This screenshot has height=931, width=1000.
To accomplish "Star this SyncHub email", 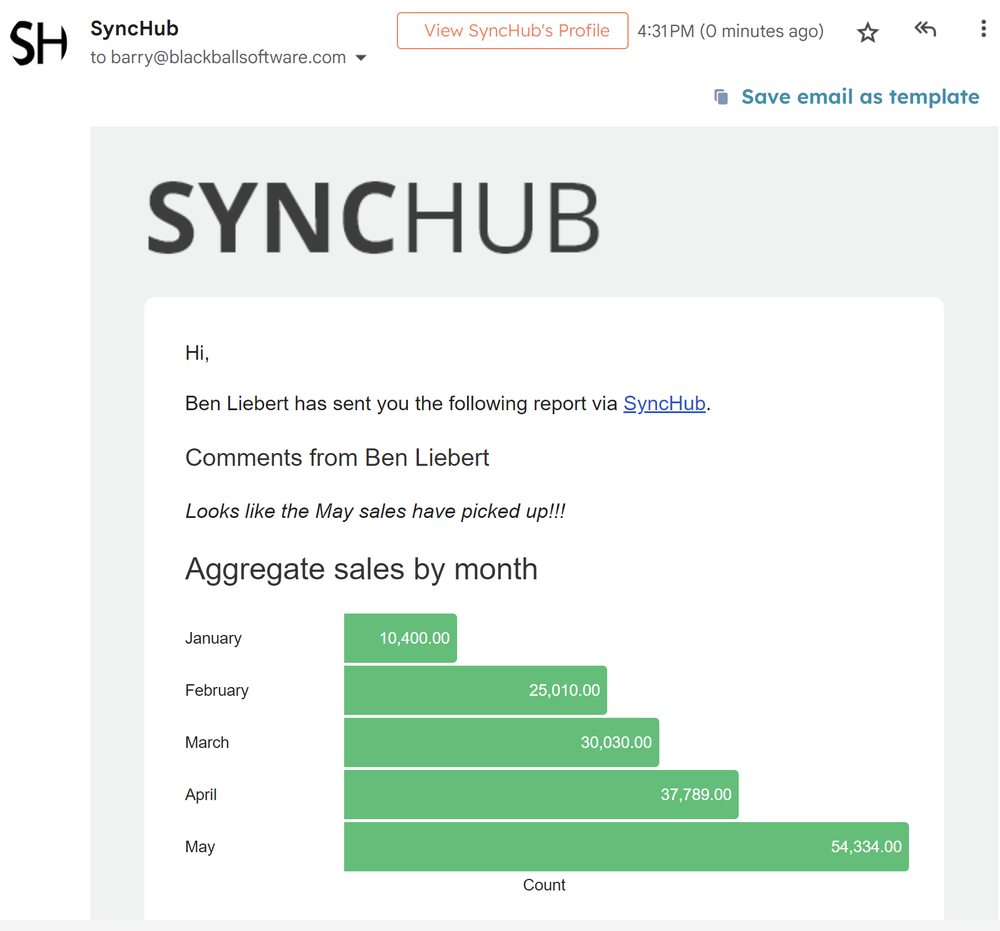I will [867, 33].
